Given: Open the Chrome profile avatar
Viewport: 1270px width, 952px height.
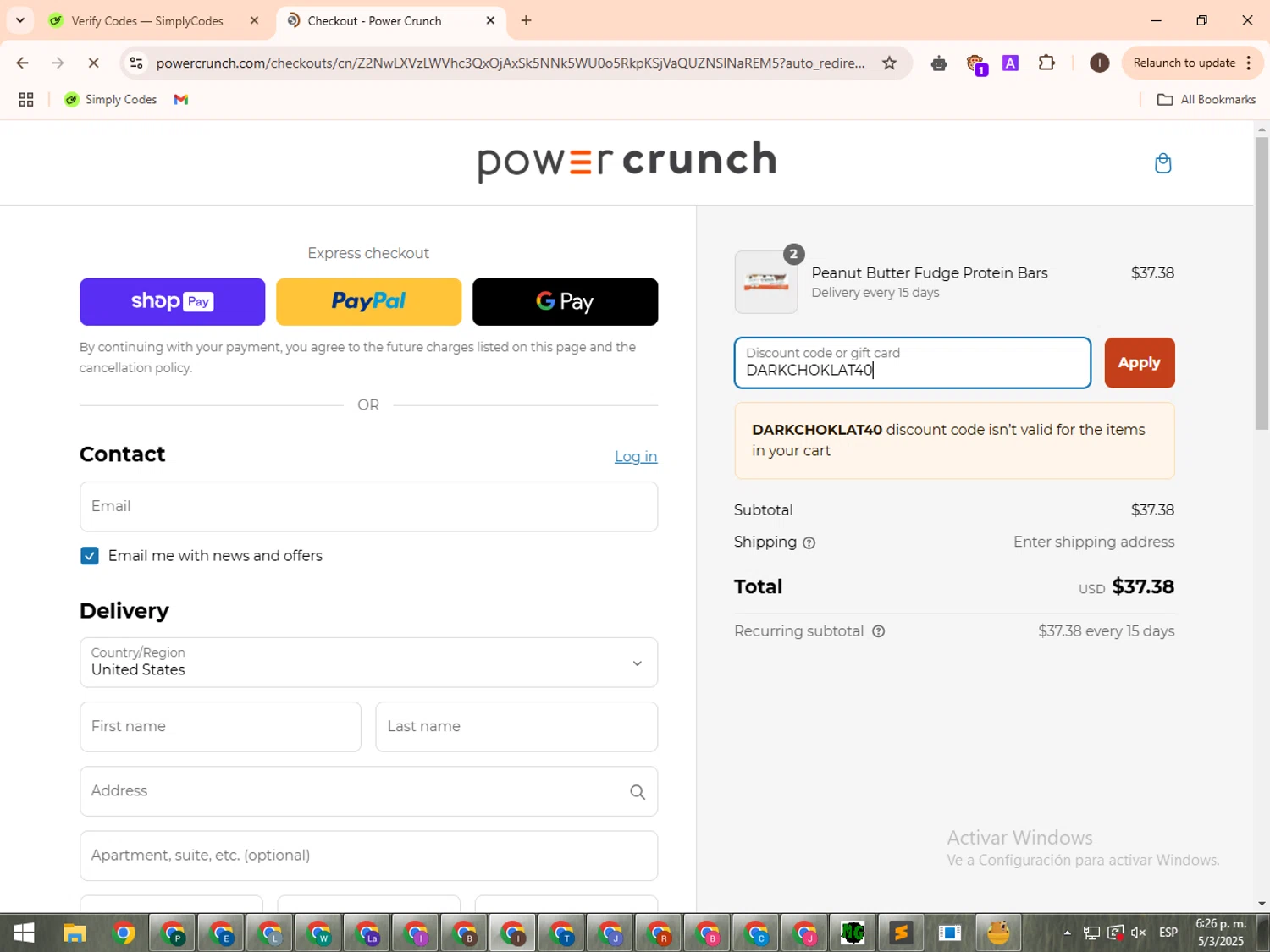Looking at the screenshot, I should point(1099,63).
